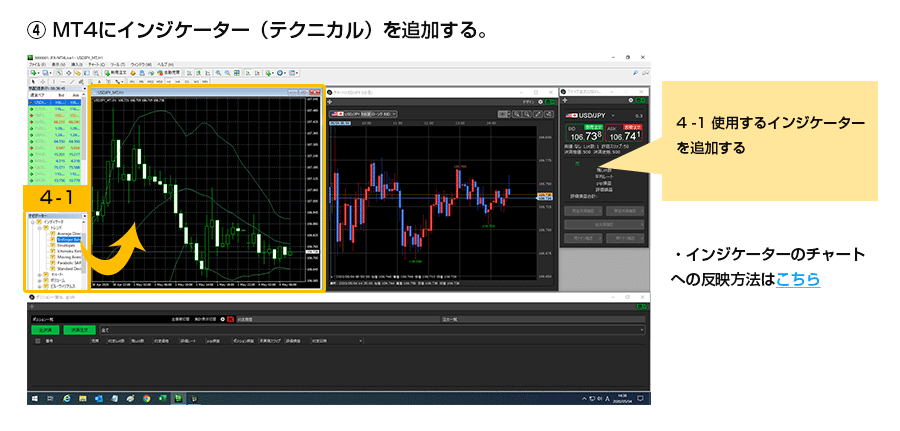Screen dimensions: 900x431
Task: Click the zoom in magnifier in MT4 toolbar
Action: (218, 73)
